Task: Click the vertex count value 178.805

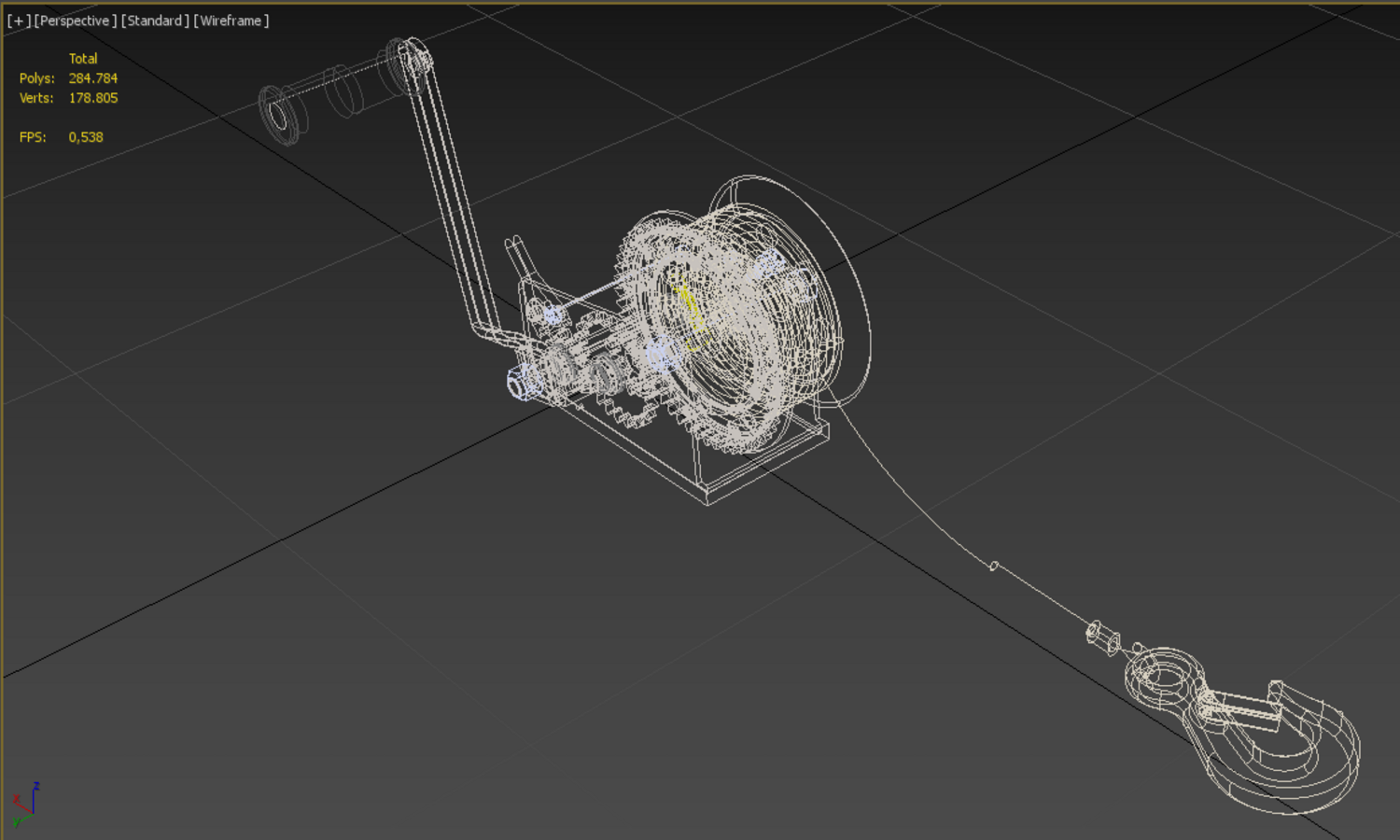Action: pyautogui.click(x=93, y=98)
